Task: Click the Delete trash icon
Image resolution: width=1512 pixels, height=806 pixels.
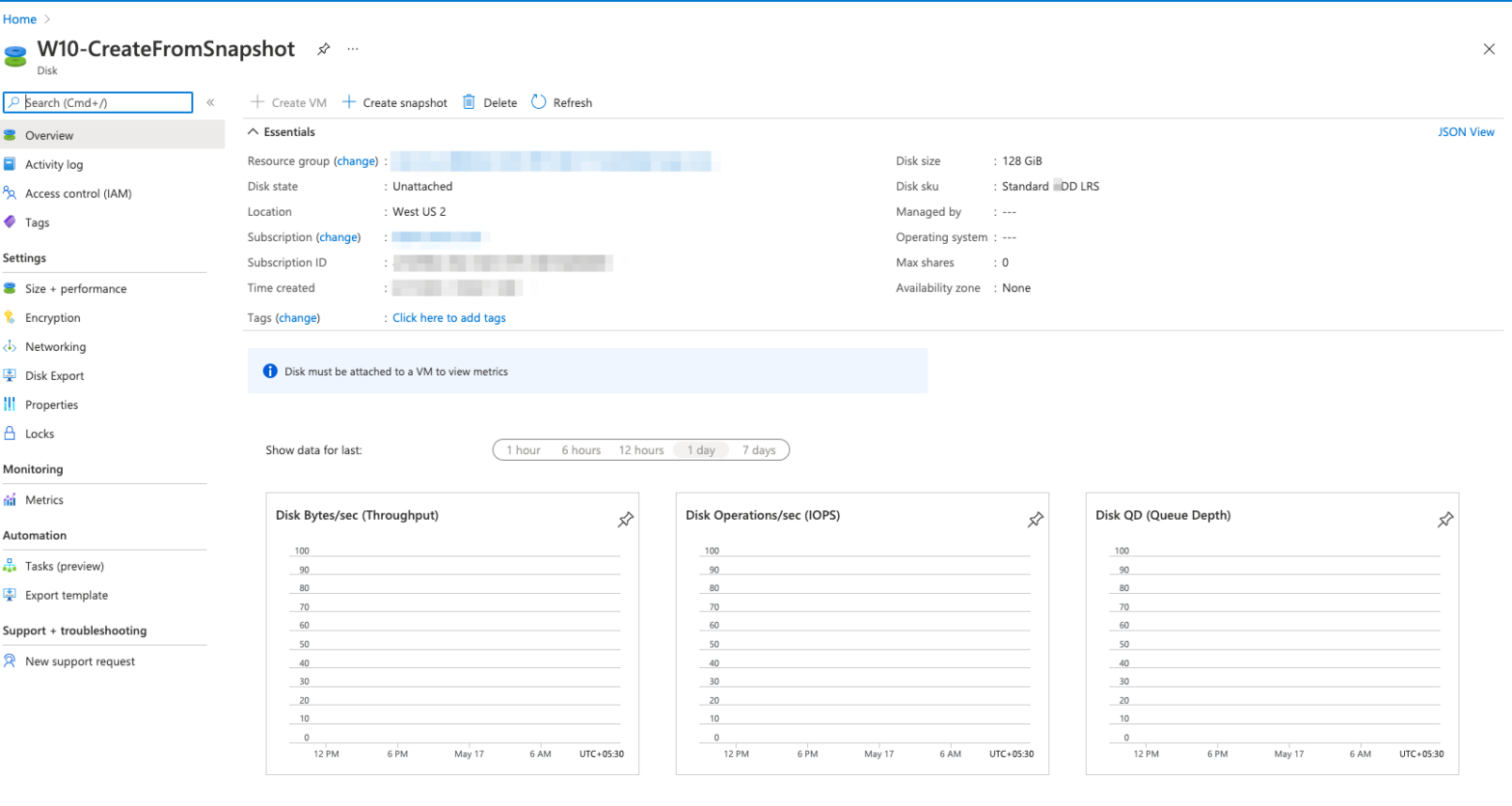Action: pyautogui.click(x=470, y=102)
